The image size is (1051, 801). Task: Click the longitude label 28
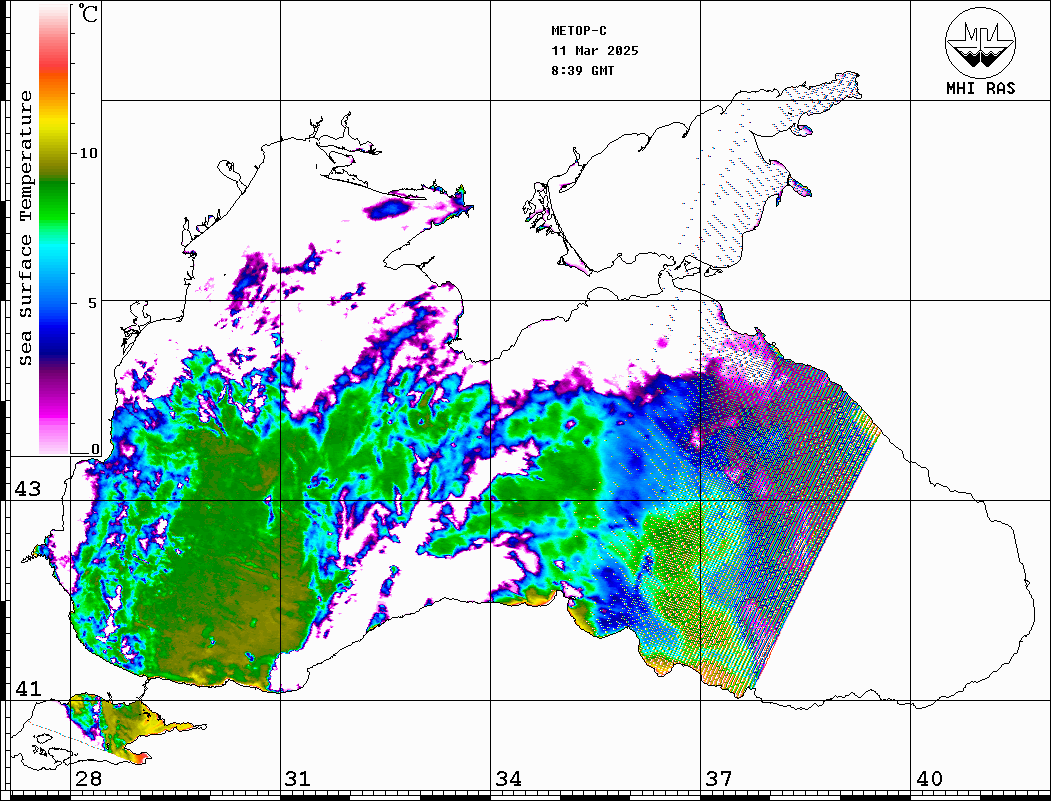point(88,779)
